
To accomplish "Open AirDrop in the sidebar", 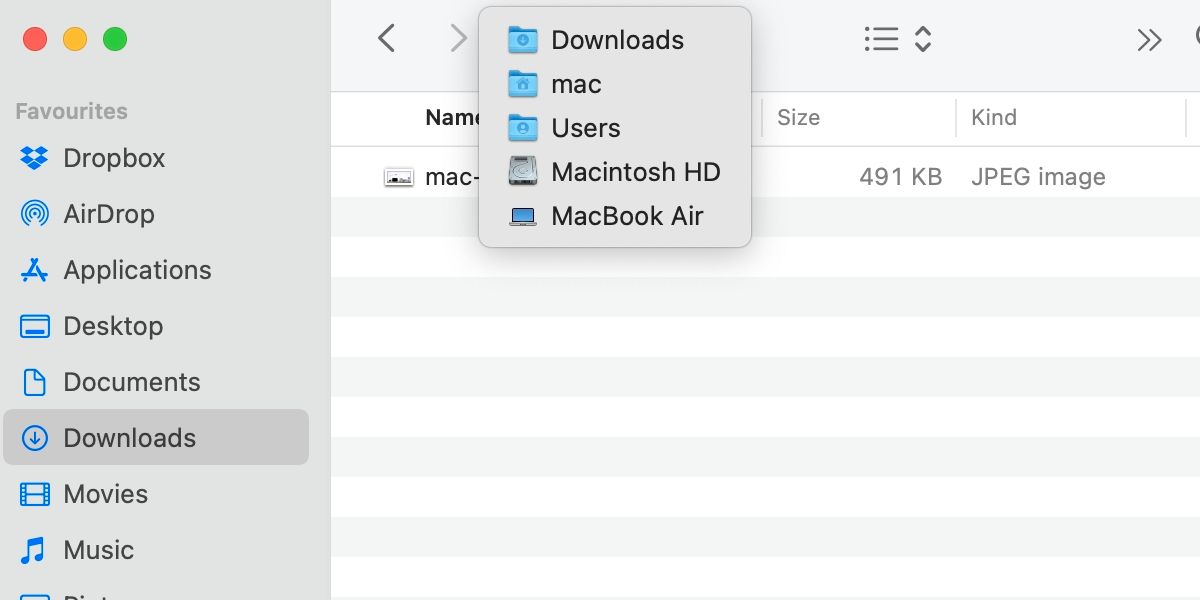I will [x=155, y=214].
